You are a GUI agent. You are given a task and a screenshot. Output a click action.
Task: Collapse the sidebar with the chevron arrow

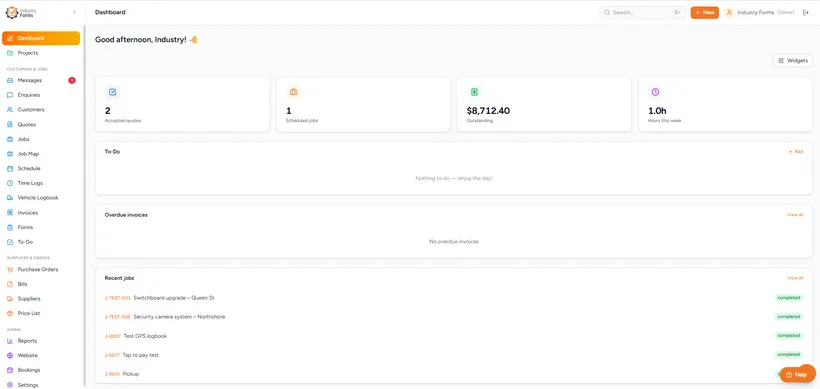pyautogui.click(x=74, y=13)
